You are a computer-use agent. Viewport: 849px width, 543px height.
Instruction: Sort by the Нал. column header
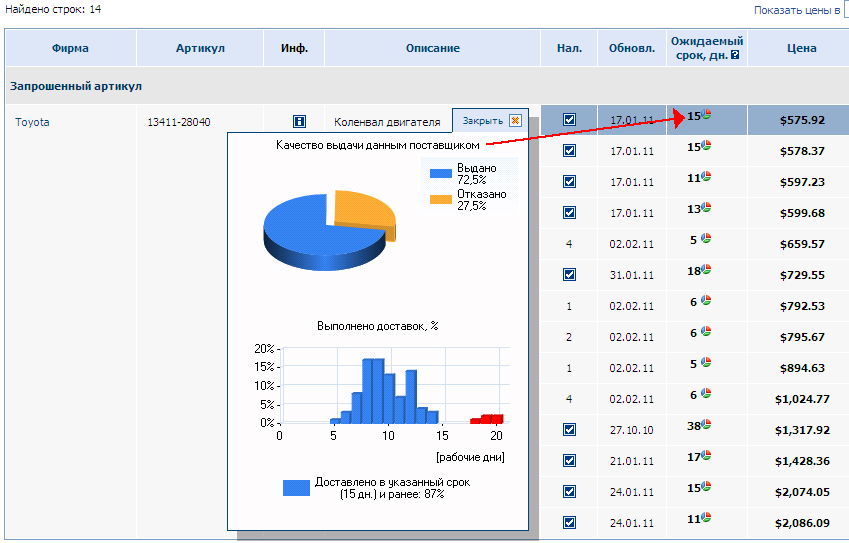[569, 48]
